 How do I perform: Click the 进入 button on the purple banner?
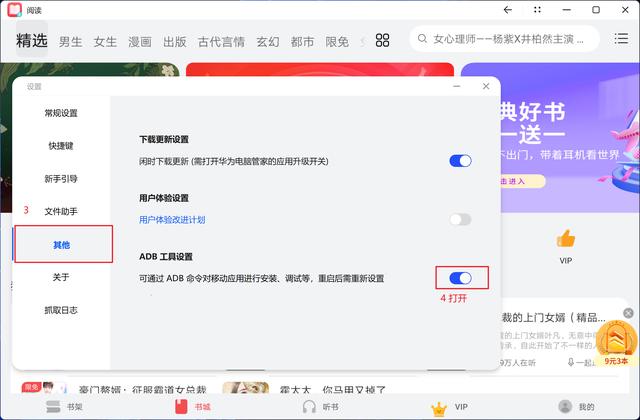pos(522,181)
